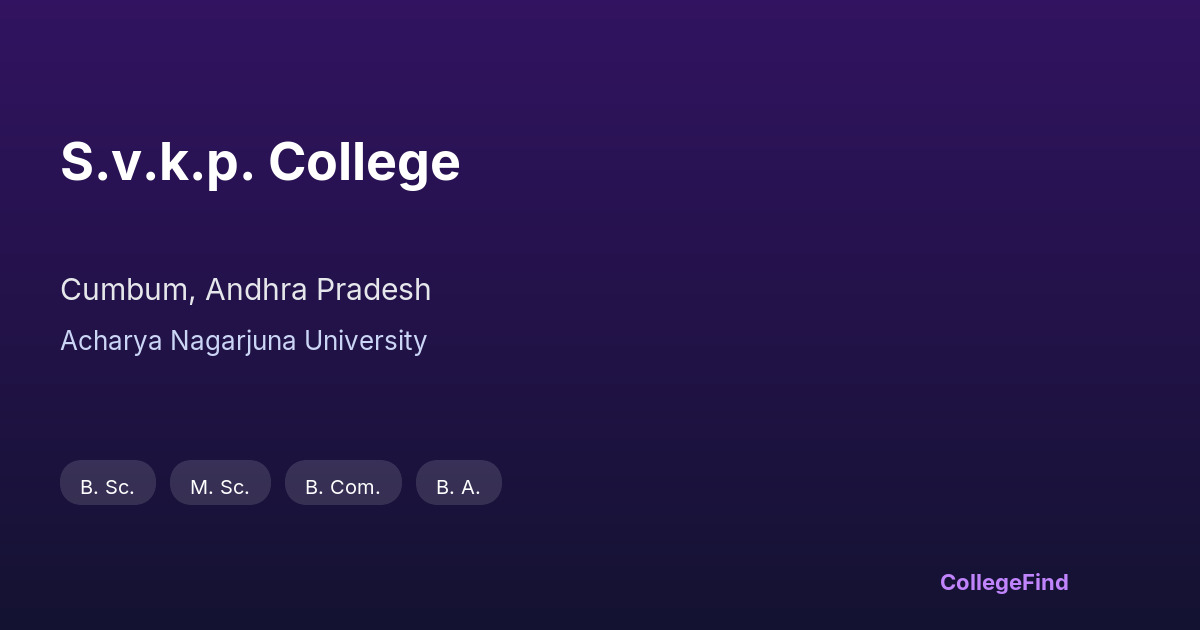This screenshot has height=630, width=1200.
Task: Click the word University in the affiliation line
Action: (x=365, y=341)
